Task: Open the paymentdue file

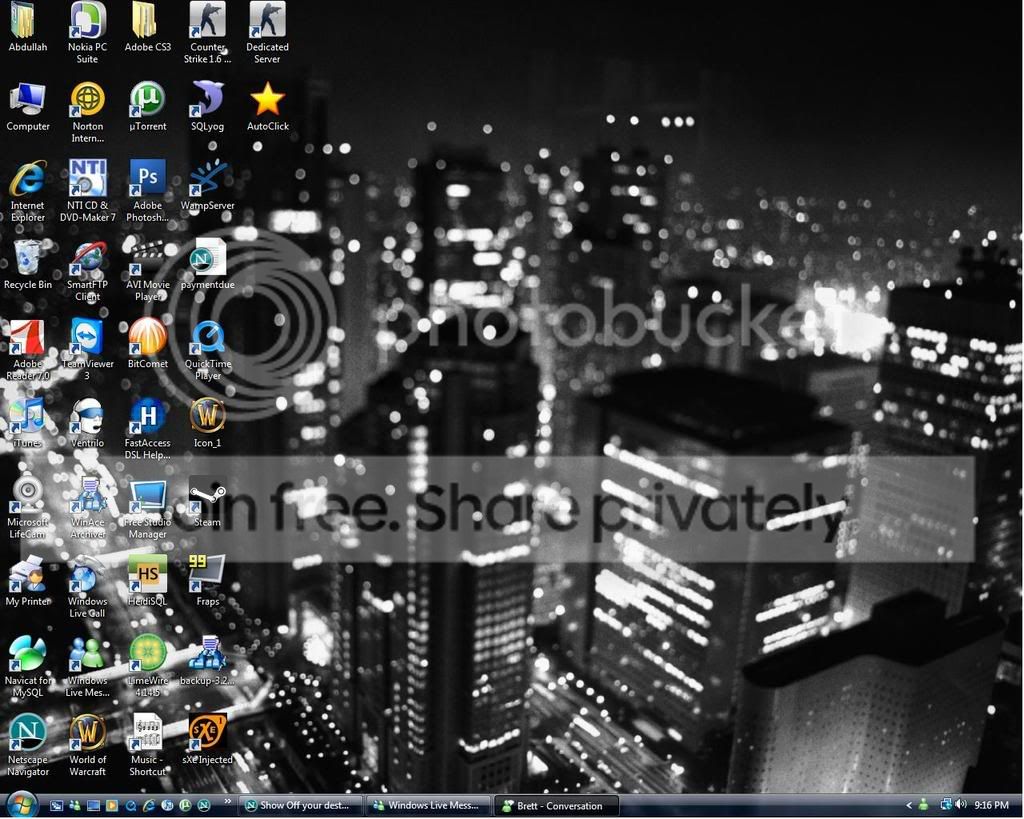Action: pyautogui.click(x=208, y=265)
